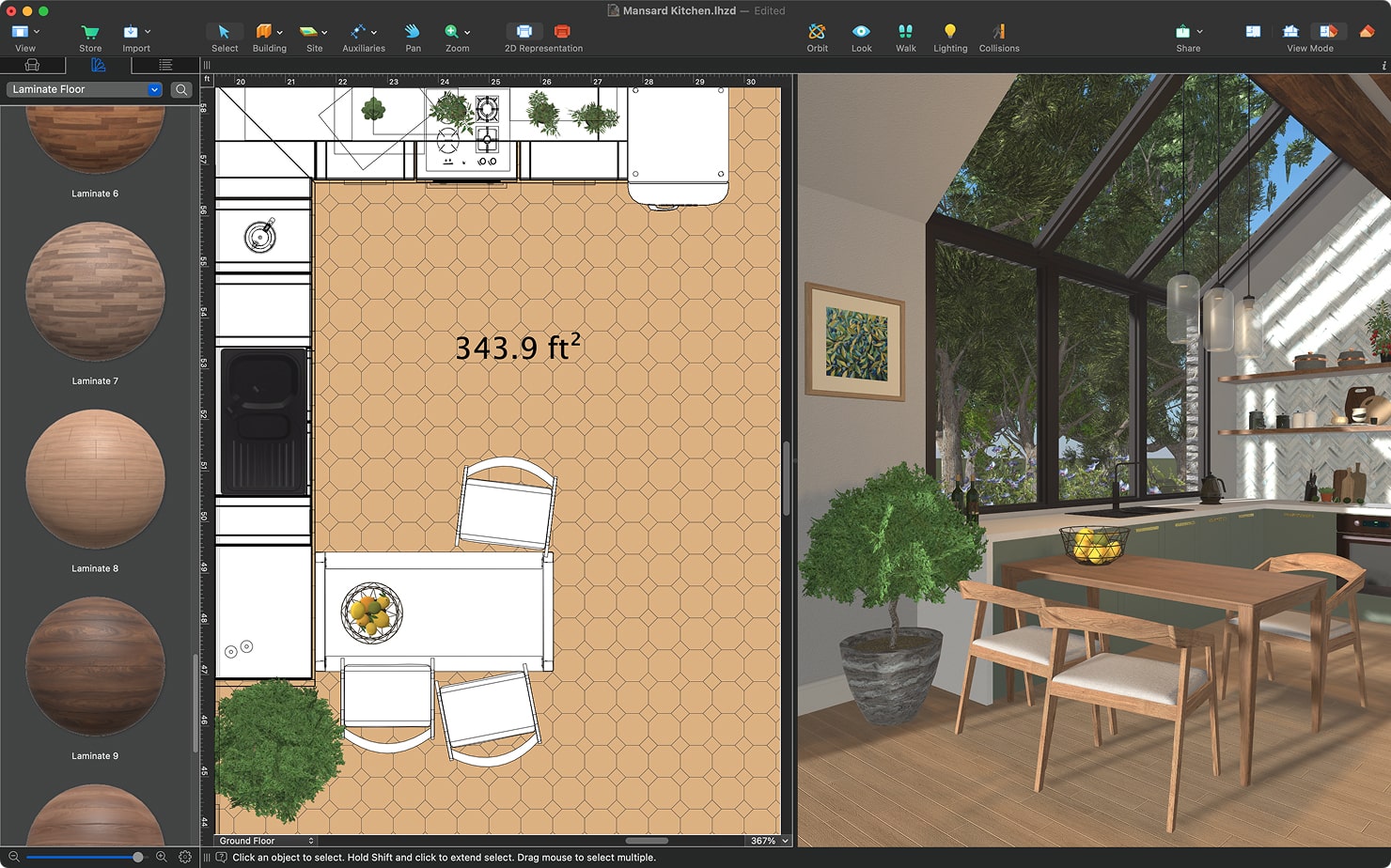Click the 2D view handle bars above ruler
Screen dimensions: 1391x868
pyautogui.click(x=207, y=65)
